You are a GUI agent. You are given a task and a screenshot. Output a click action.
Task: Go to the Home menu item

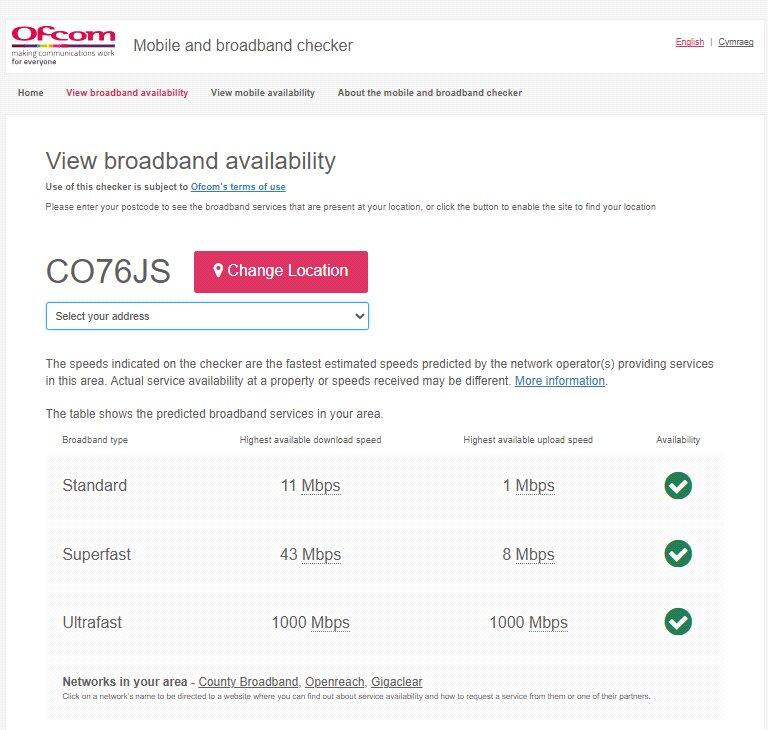click(x=31, y=93)
